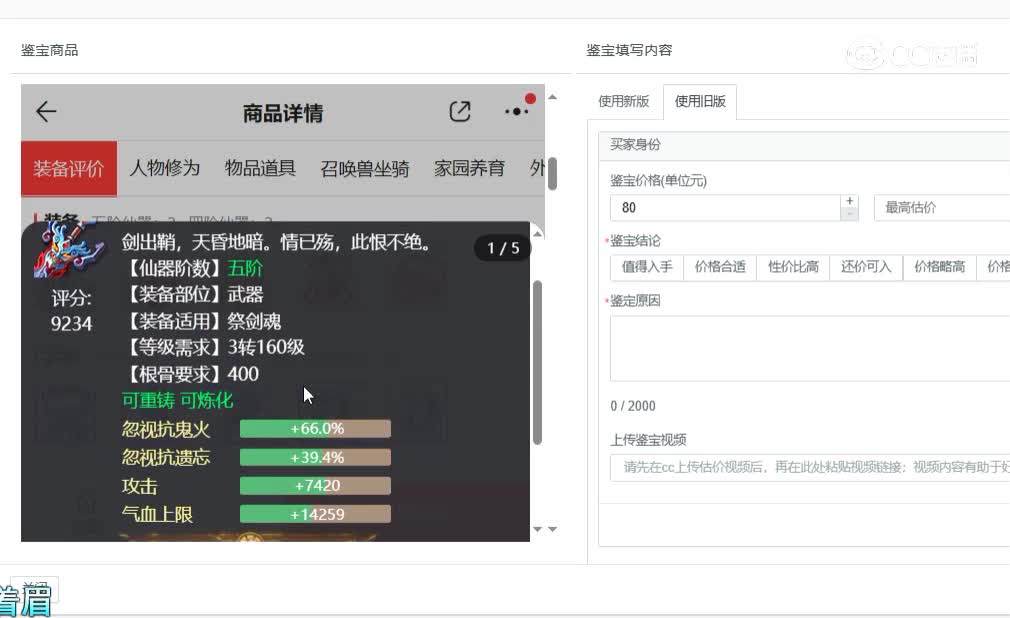The width and height of the screenshot is (1010, 618).
Task: Click the 可重铸 可炼化 text
Action: click(x=177, y=400)
